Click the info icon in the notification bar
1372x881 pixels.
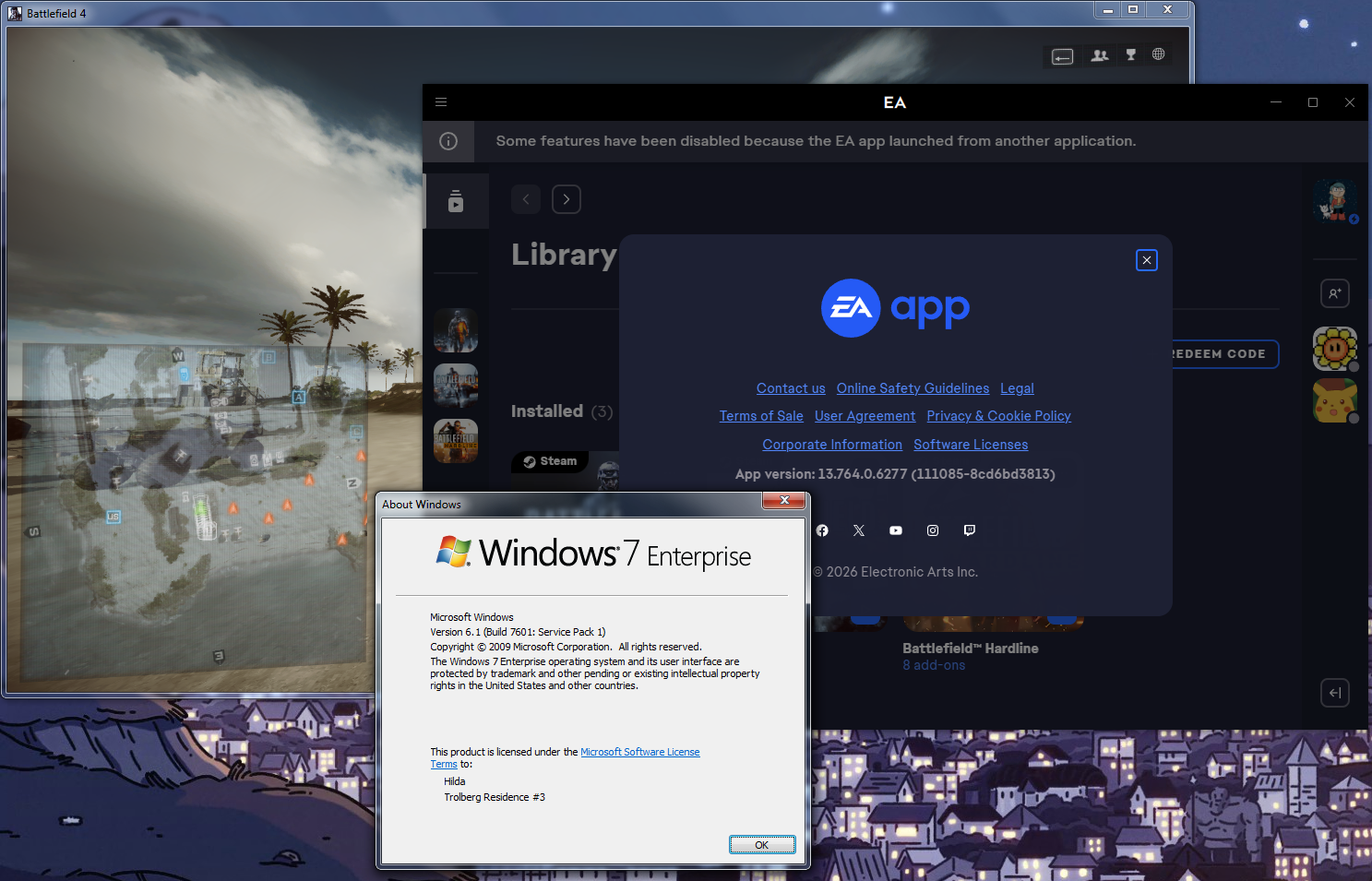[x=448, y=141]
